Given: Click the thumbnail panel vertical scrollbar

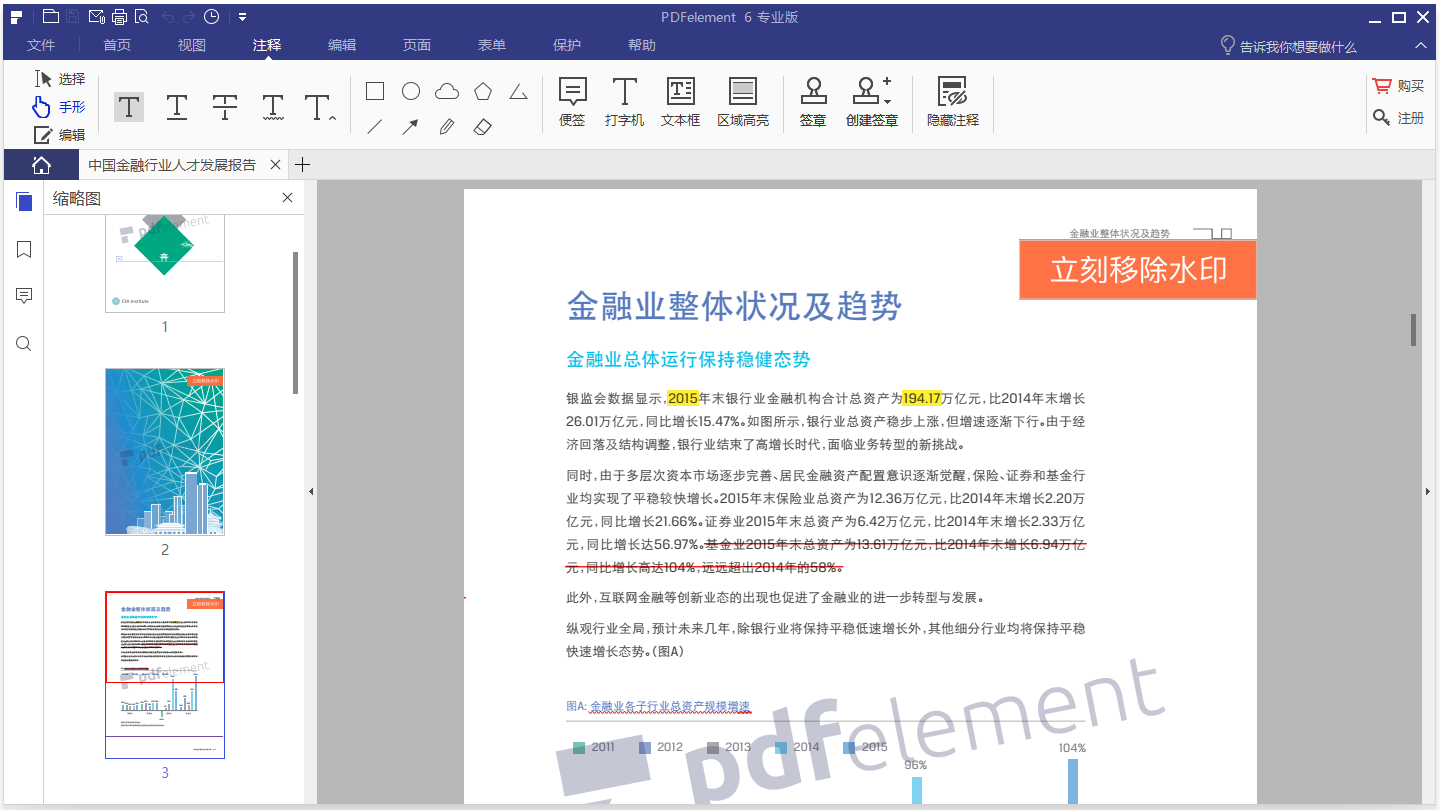Looking at the screenshot, I should (x=295, y=323).
